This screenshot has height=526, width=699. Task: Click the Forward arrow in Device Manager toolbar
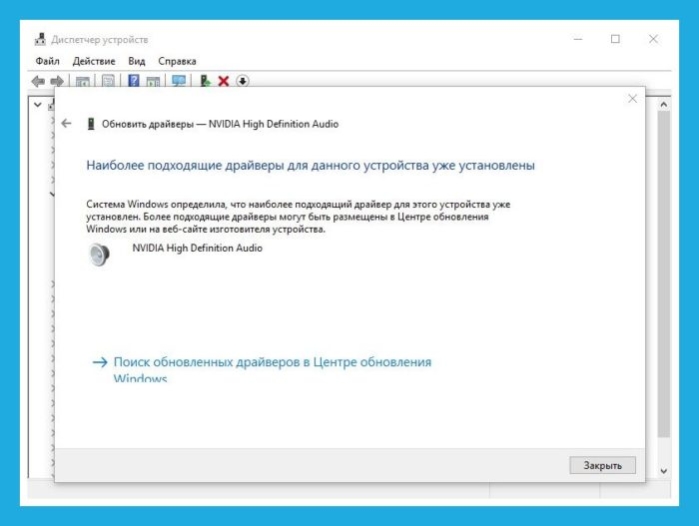pos(57,81)
